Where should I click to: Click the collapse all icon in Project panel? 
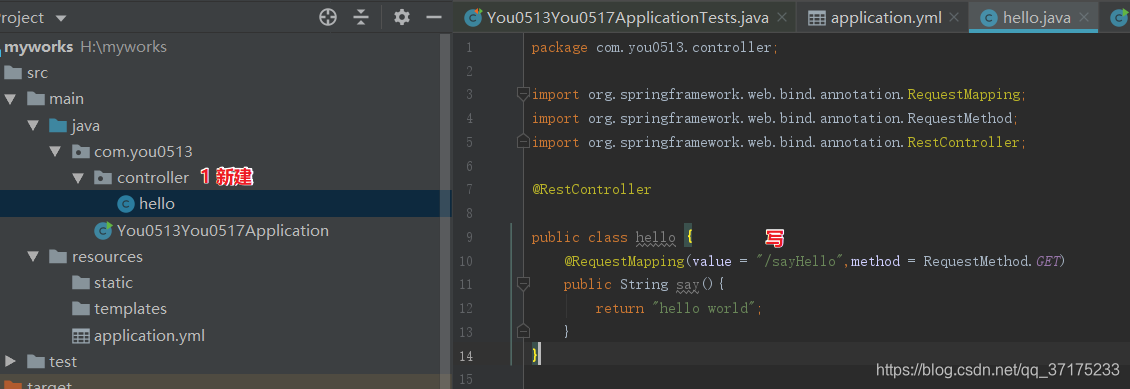(361, 17)
